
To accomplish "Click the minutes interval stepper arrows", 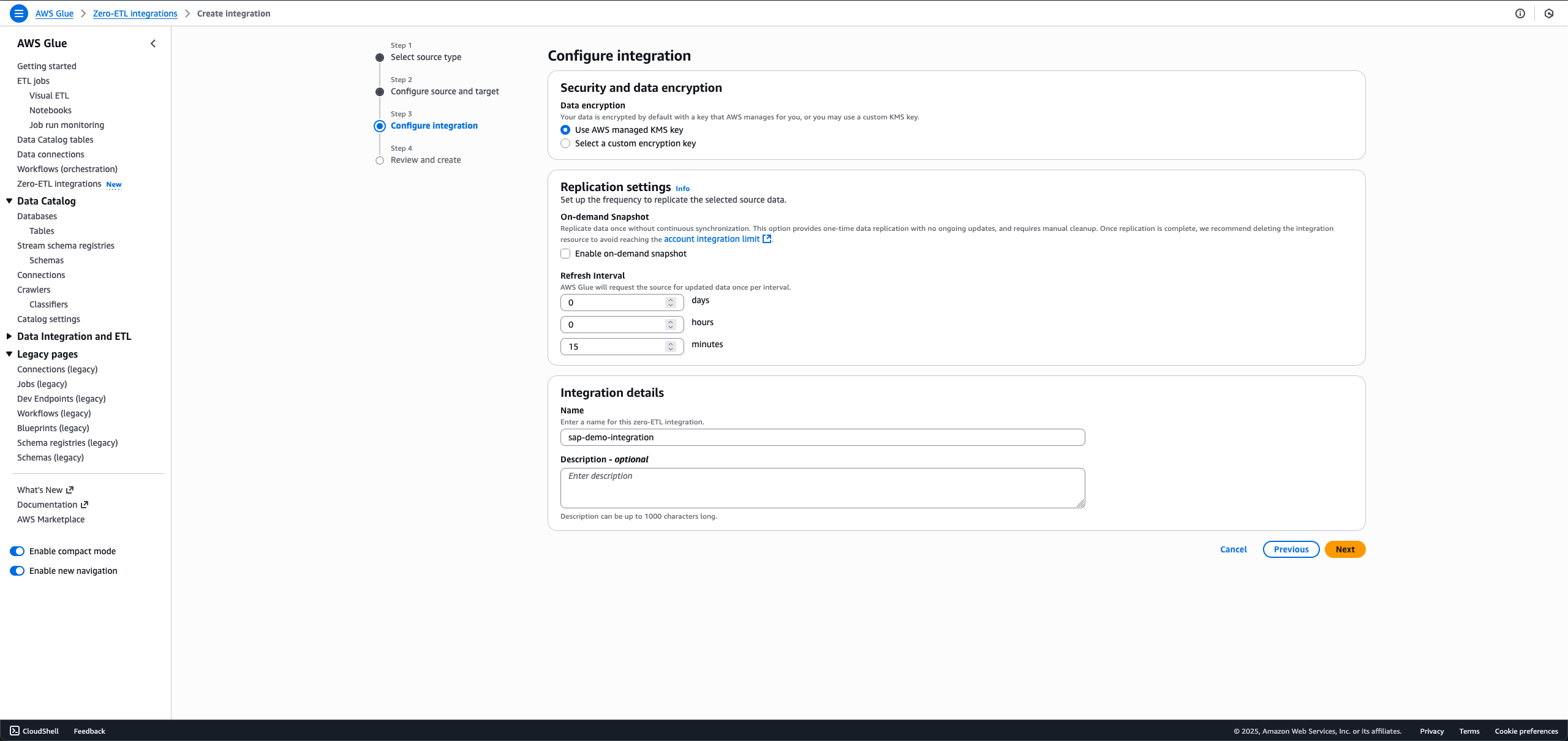I will pos(671,347).
